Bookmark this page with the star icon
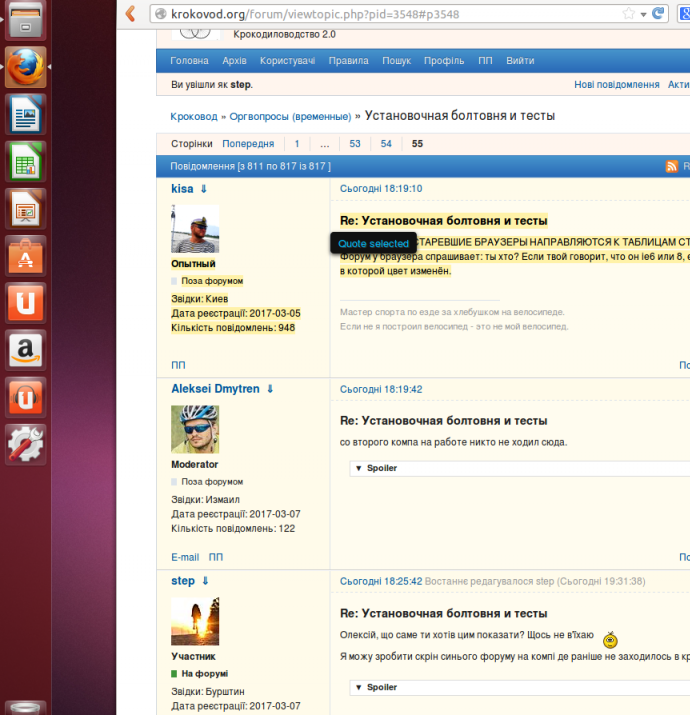 point(629,13)
